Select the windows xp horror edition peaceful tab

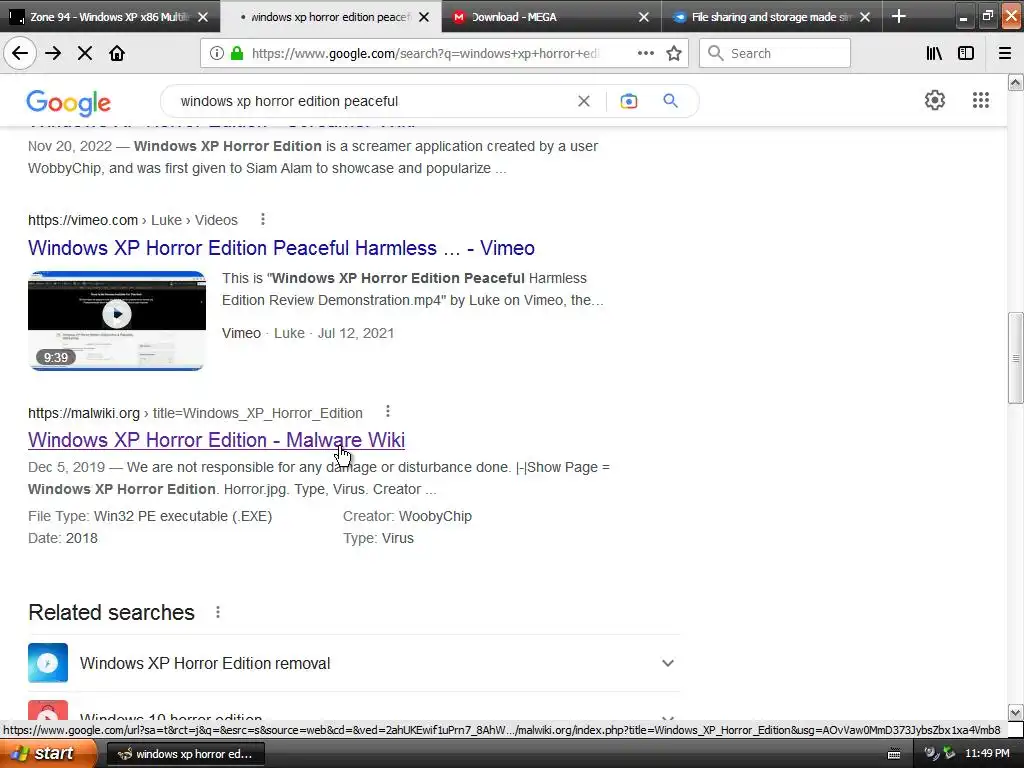331,17
